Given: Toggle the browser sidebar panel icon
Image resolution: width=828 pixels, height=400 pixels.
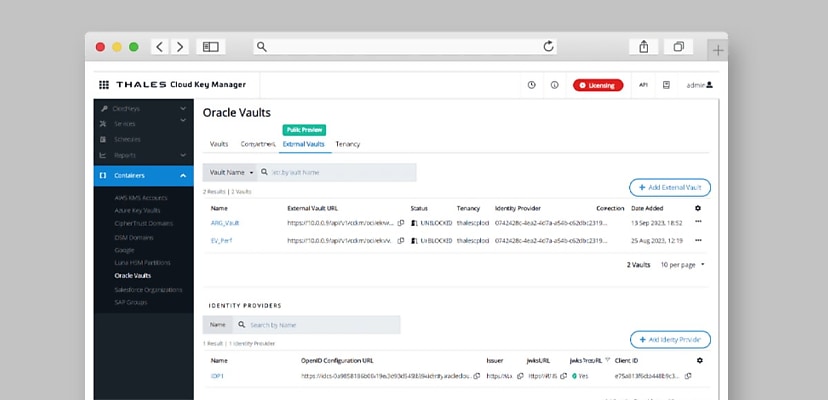Looking at the screenshot, I should [211, 47].
